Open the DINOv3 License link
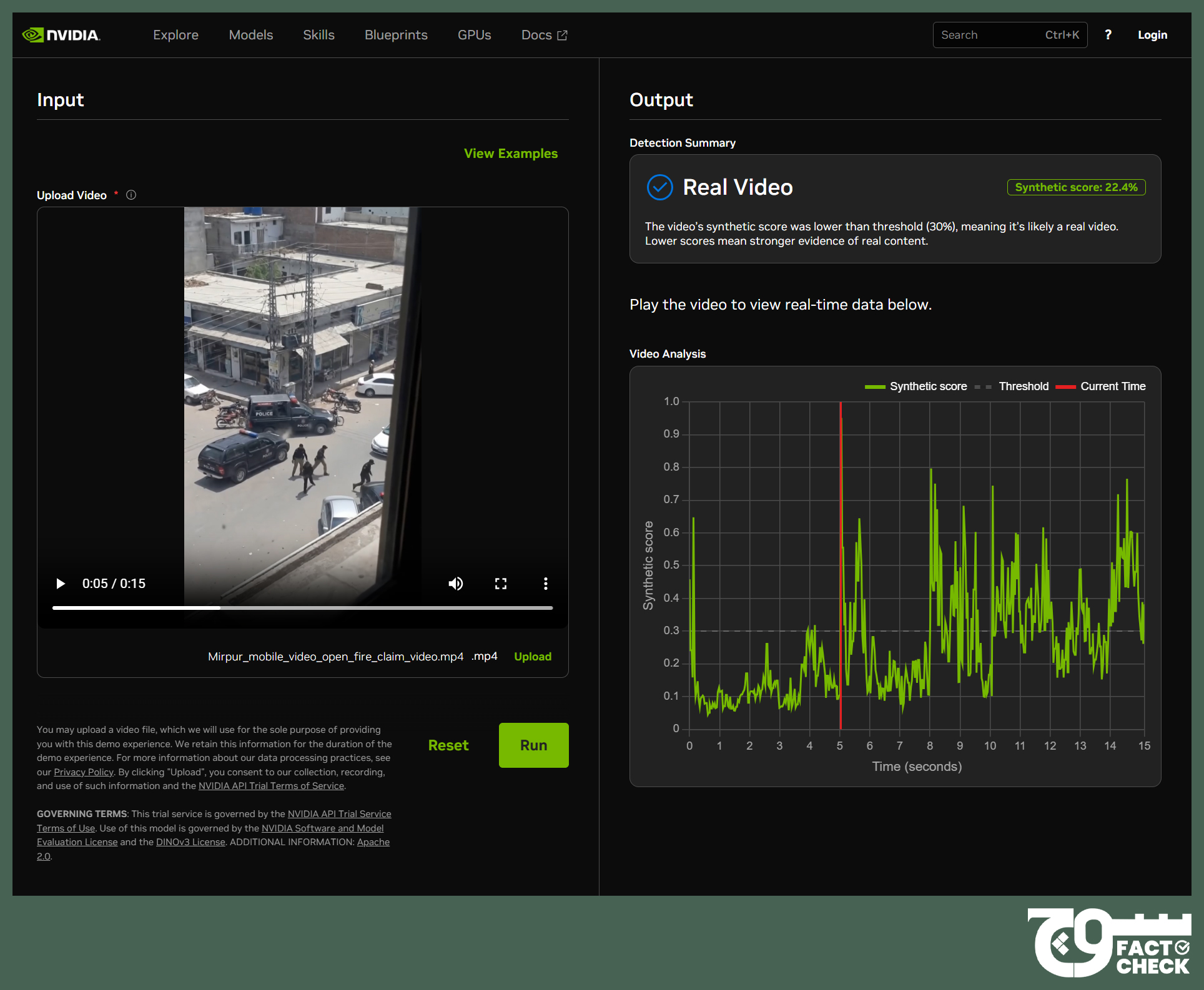 click(190, 842)
